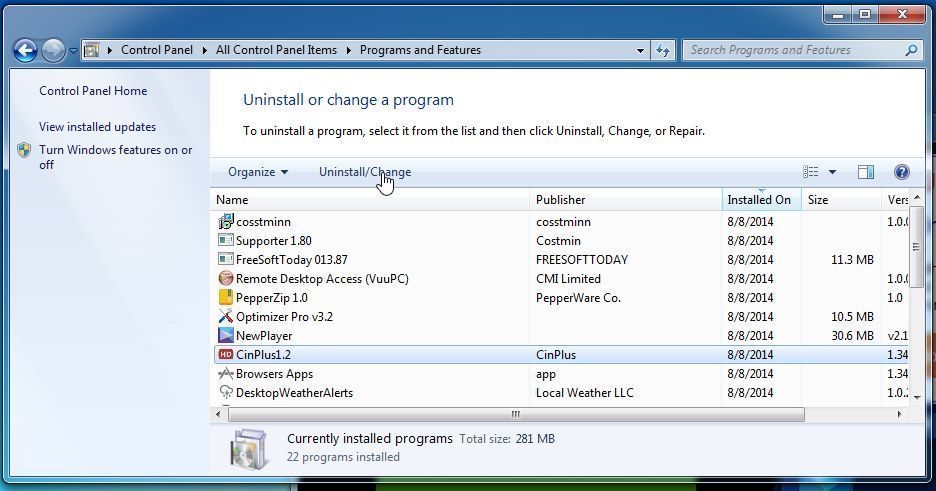Screen dimensions: 936x491
Task: Click the Optimizer Pro v3.2 icon
Action: point(226,316)
